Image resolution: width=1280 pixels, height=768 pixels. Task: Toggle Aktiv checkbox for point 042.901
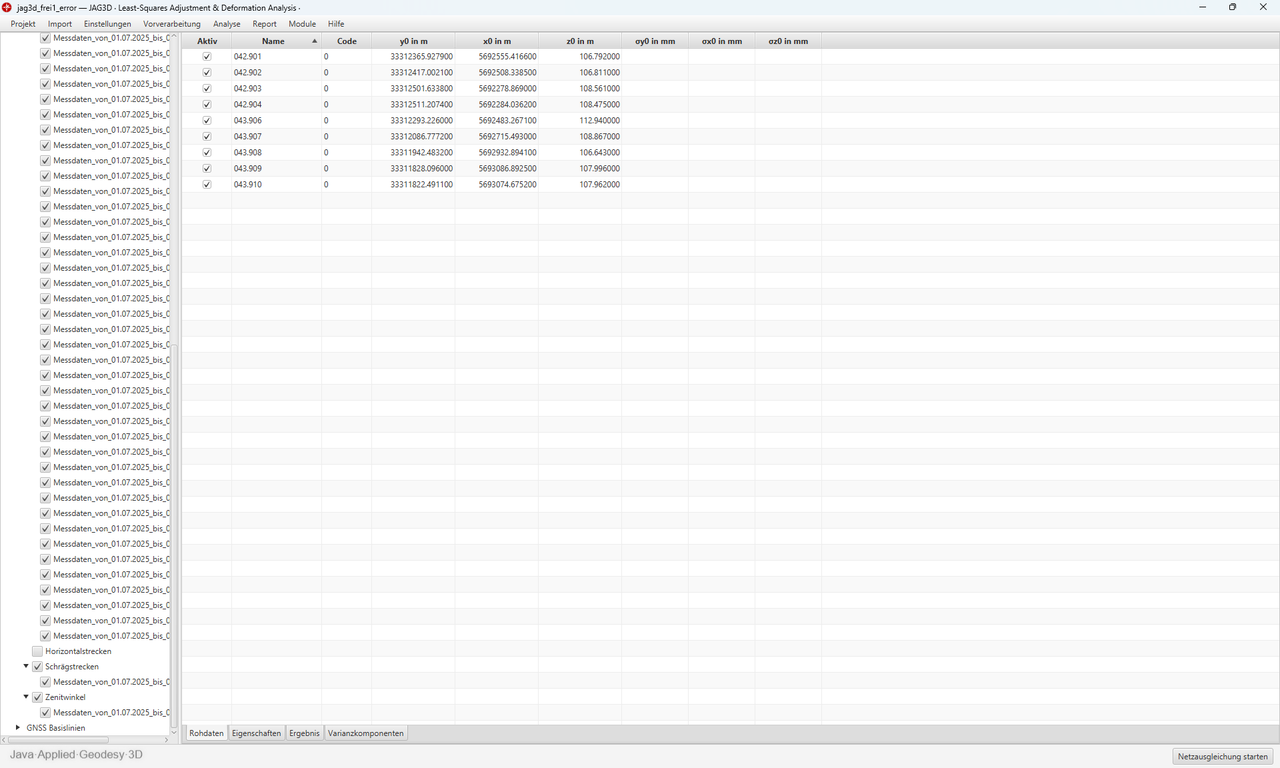point(207,57)
